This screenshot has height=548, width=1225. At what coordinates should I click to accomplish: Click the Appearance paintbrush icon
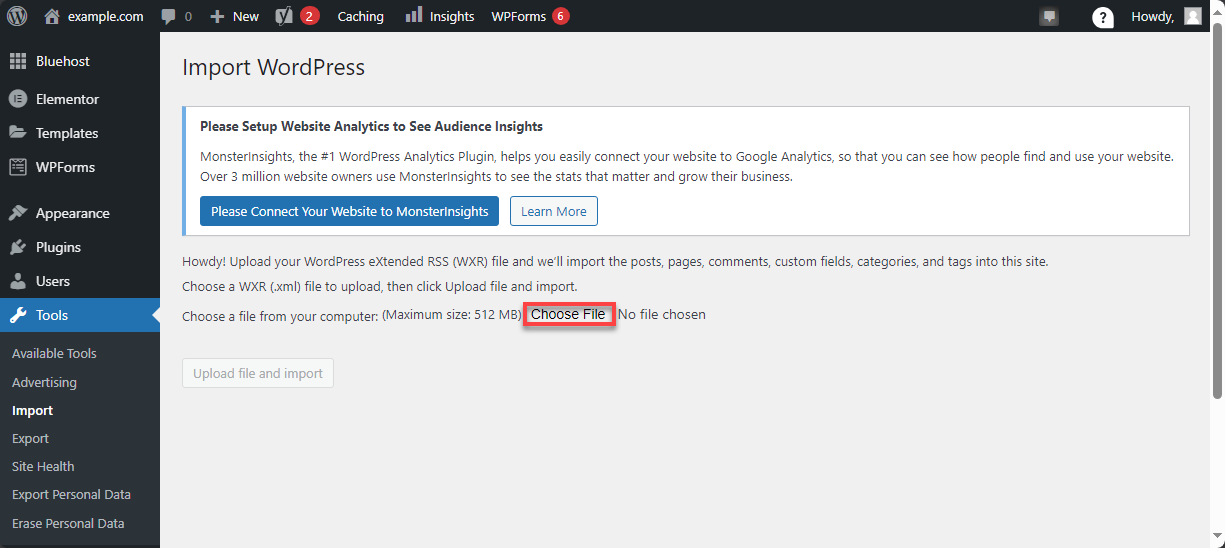click(18, 213)
